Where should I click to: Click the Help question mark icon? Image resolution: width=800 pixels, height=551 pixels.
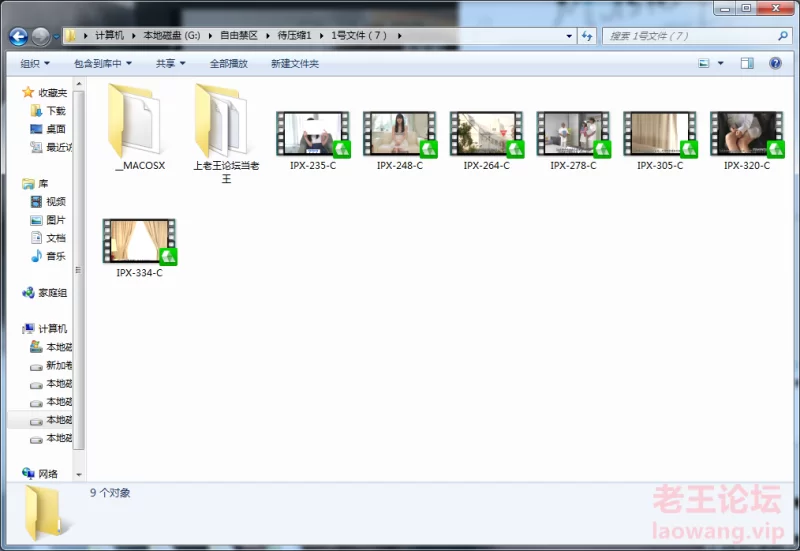coord(775,63)
